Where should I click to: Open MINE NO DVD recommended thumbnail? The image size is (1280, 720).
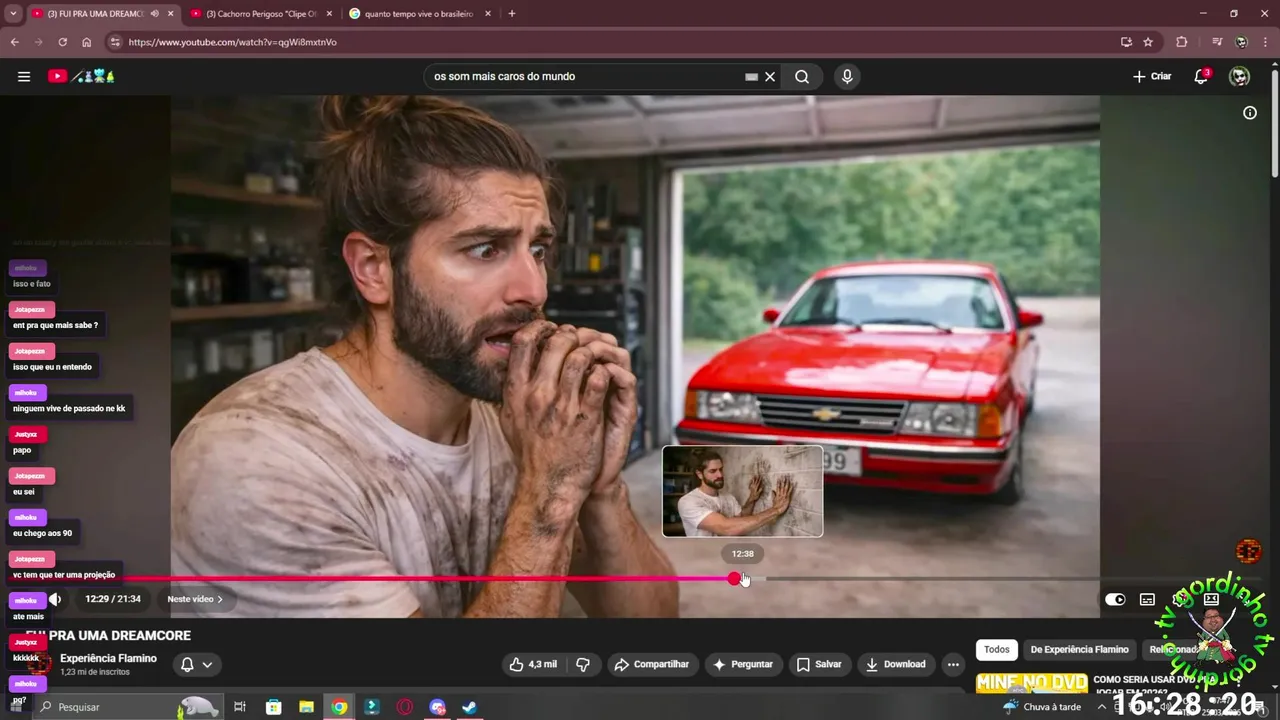(1031, 683)
